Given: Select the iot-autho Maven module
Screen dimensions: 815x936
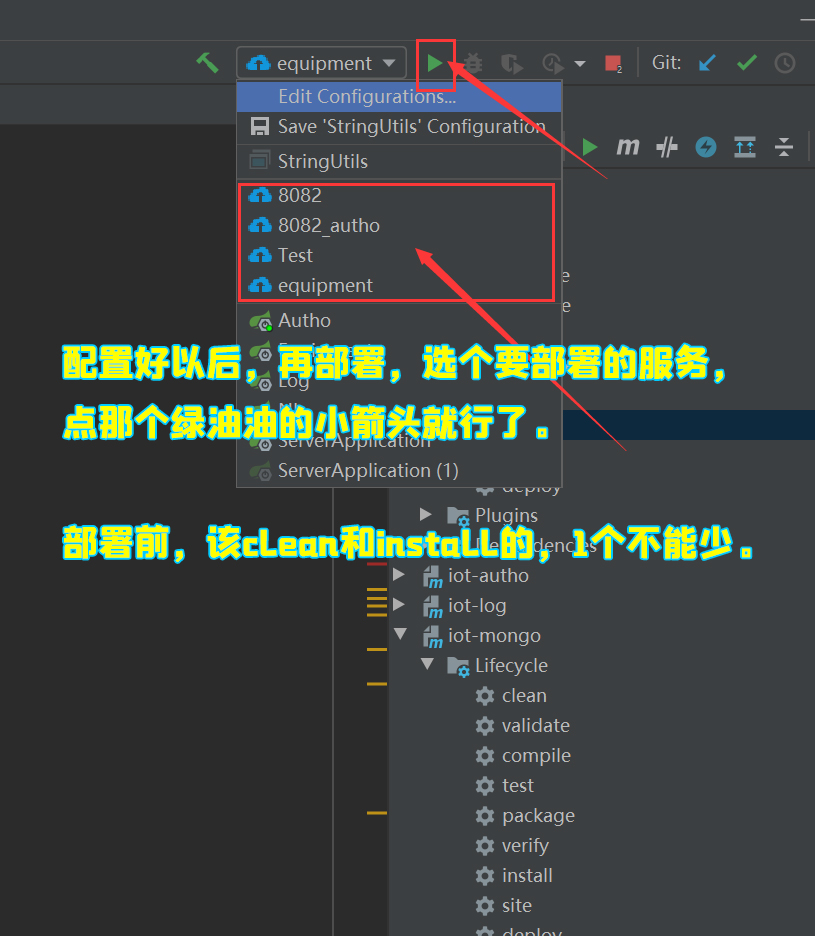Looking at the screenshot, I should (602, 575).
